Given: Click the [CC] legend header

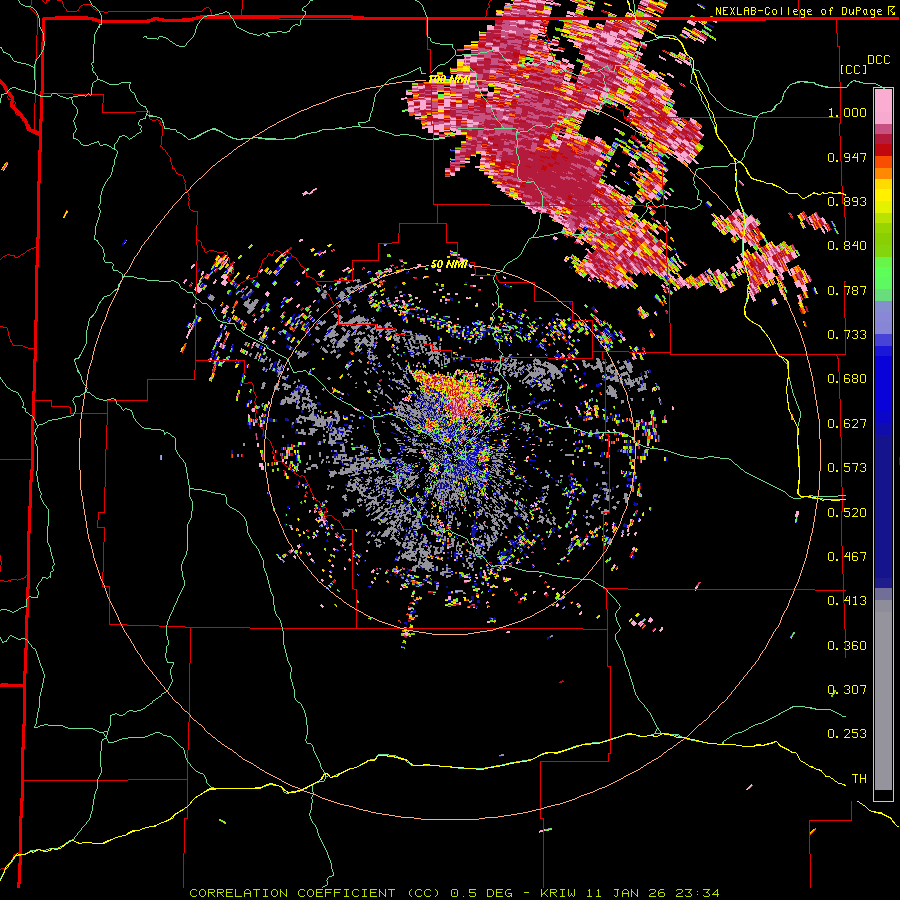Looking at the screenshot, I should 853,69.
